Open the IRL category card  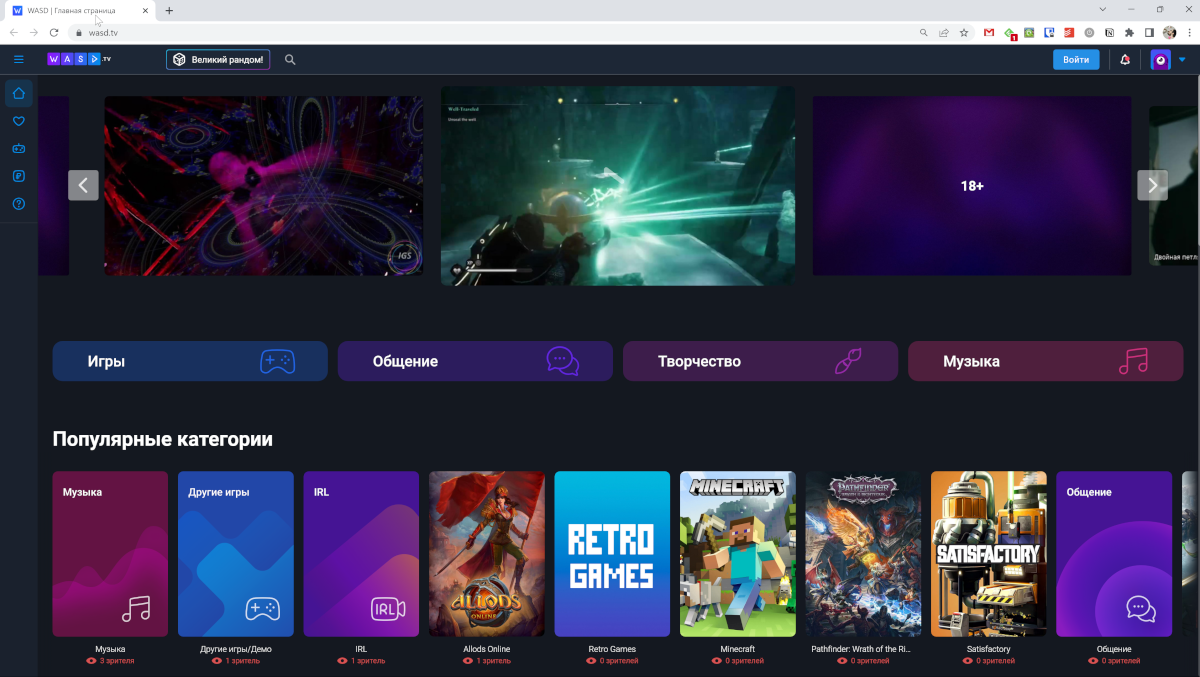[361, 554]
